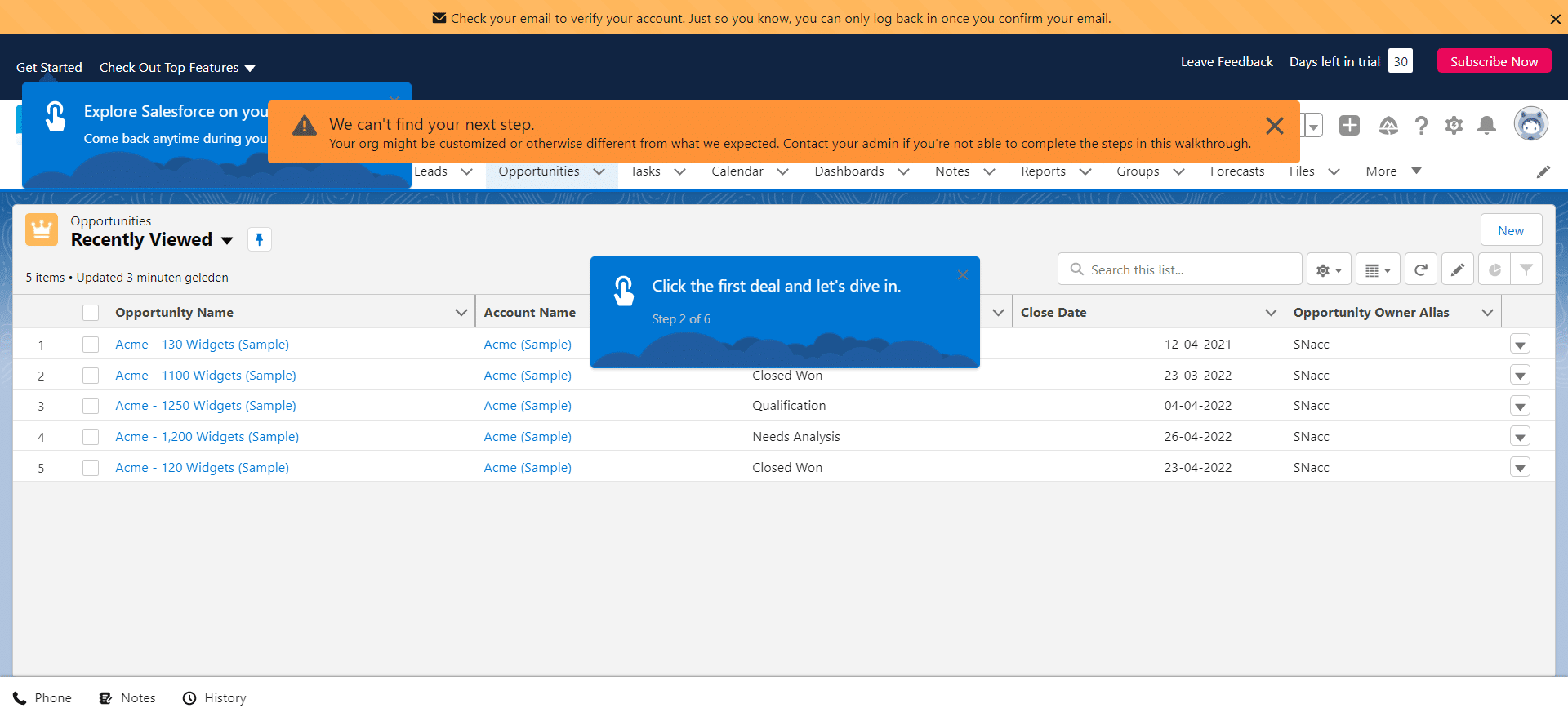Open the list filter funnel icon
This screenshot has height=717, width=1568.
coord(1526,269)
